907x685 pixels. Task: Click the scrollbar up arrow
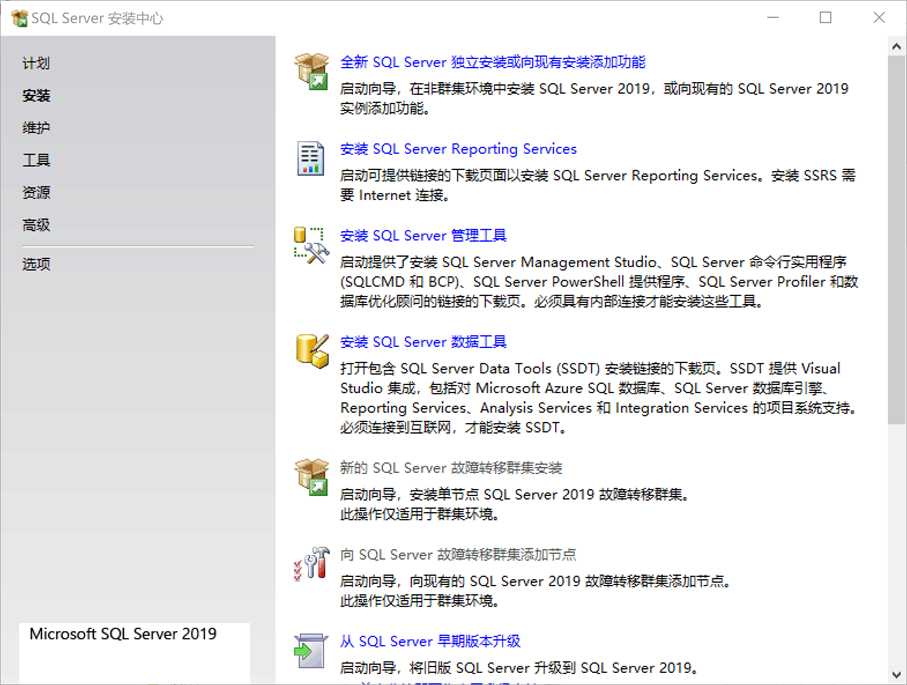click(897, 46)
